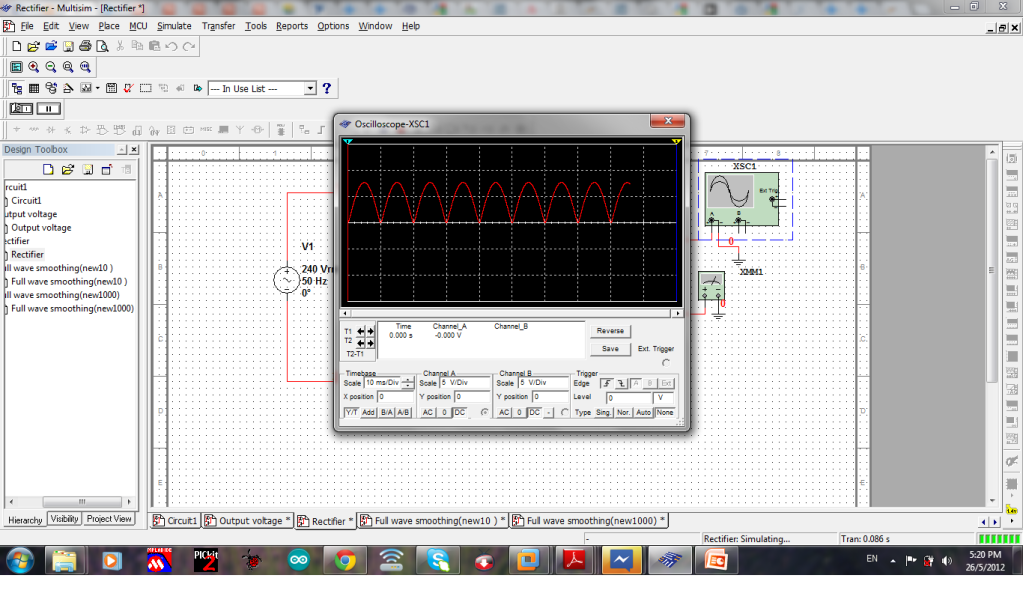Select rising edge trigger
This screenshot has width=1023, height=605.
[x=606, y=384]
